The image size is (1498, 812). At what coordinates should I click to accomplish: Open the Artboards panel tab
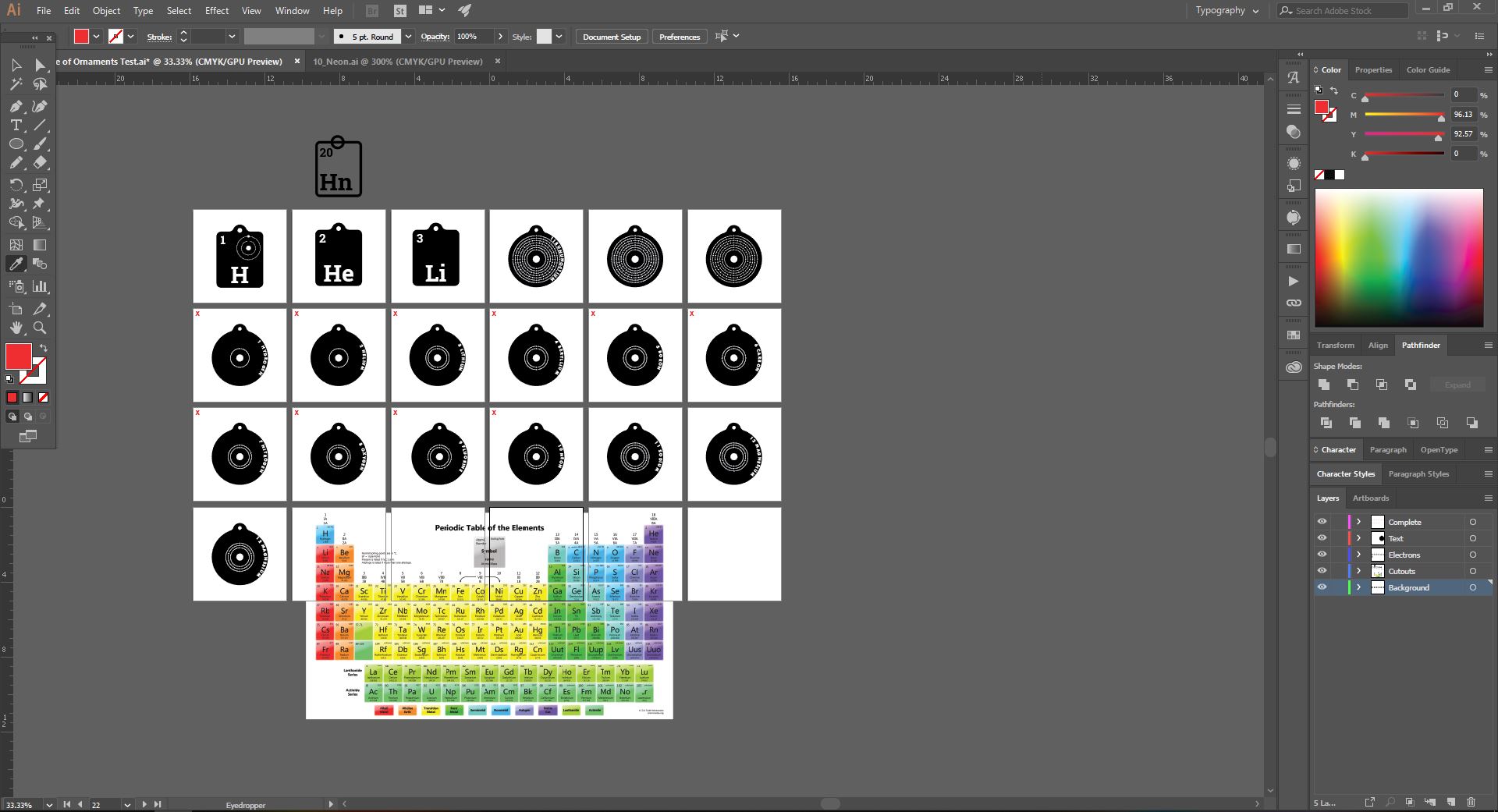(1371, 498)
